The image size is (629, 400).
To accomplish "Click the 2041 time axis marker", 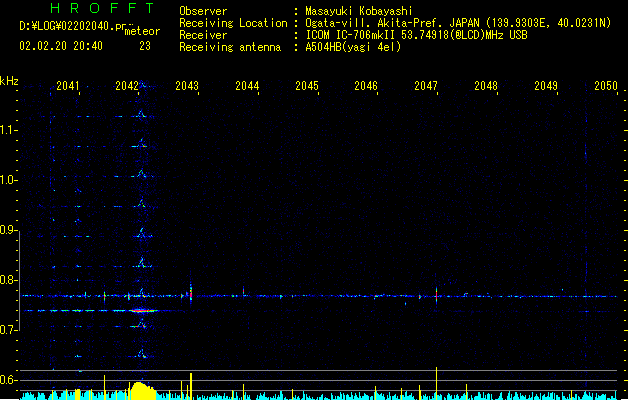I will click(68, 86).
